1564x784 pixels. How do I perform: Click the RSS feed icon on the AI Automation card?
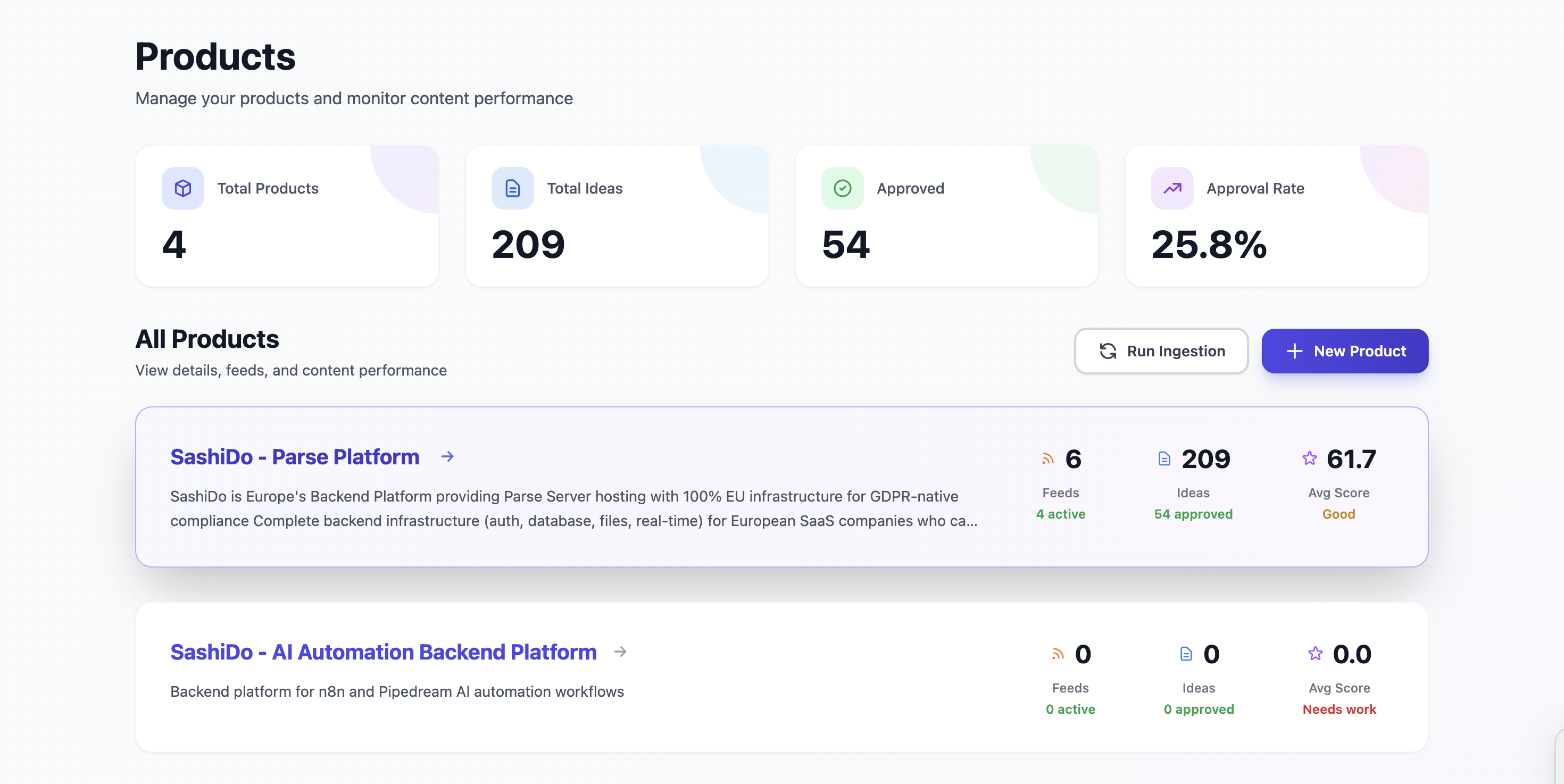coord(1058,654)
